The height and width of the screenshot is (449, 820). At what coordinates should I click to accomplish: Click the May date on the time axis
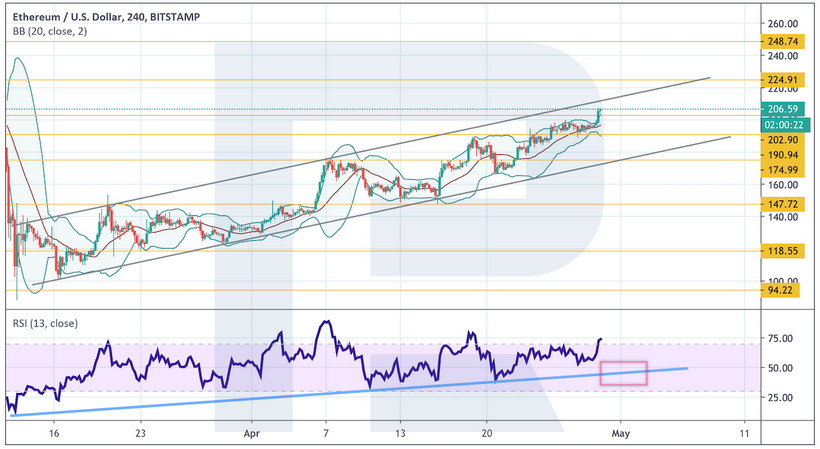(622, 435)
